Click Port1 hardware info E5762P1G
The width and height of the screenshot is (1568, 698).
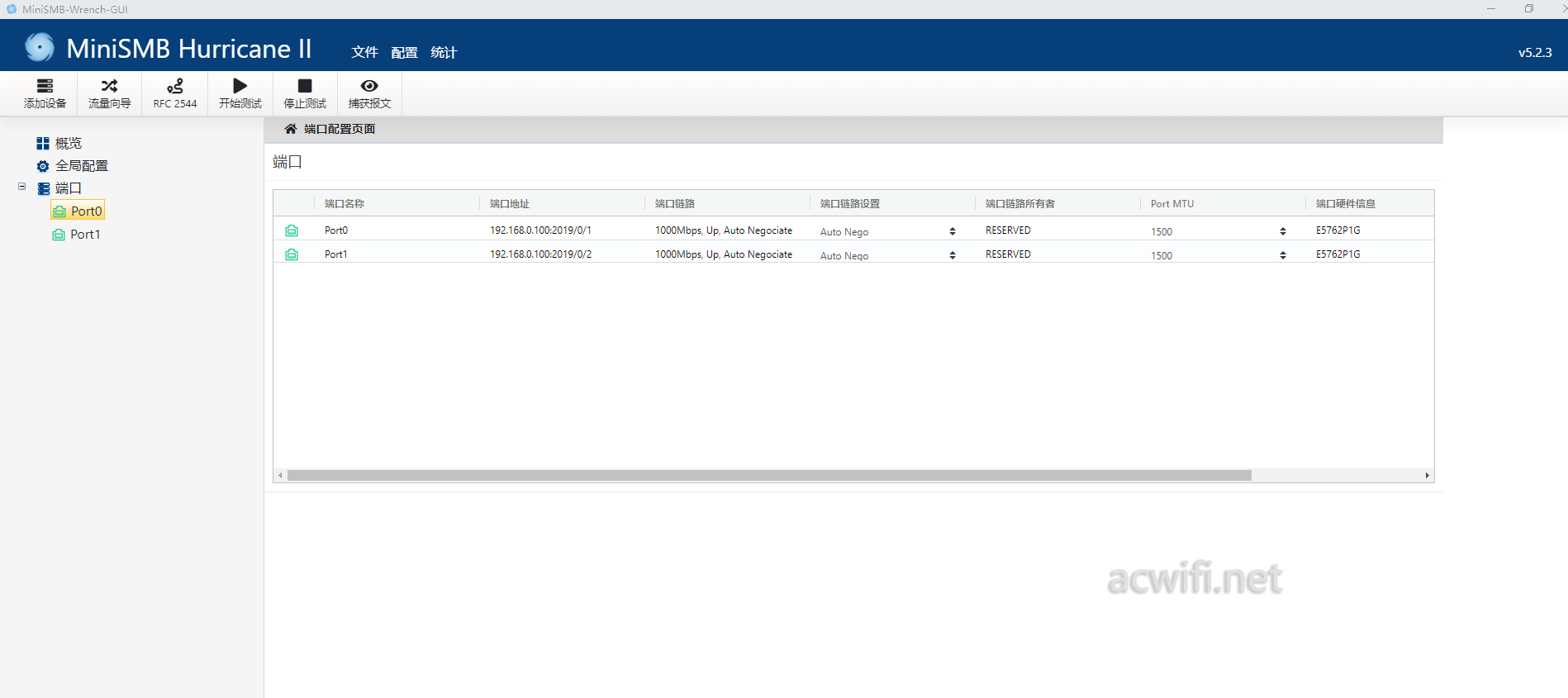click(1338, 254)
